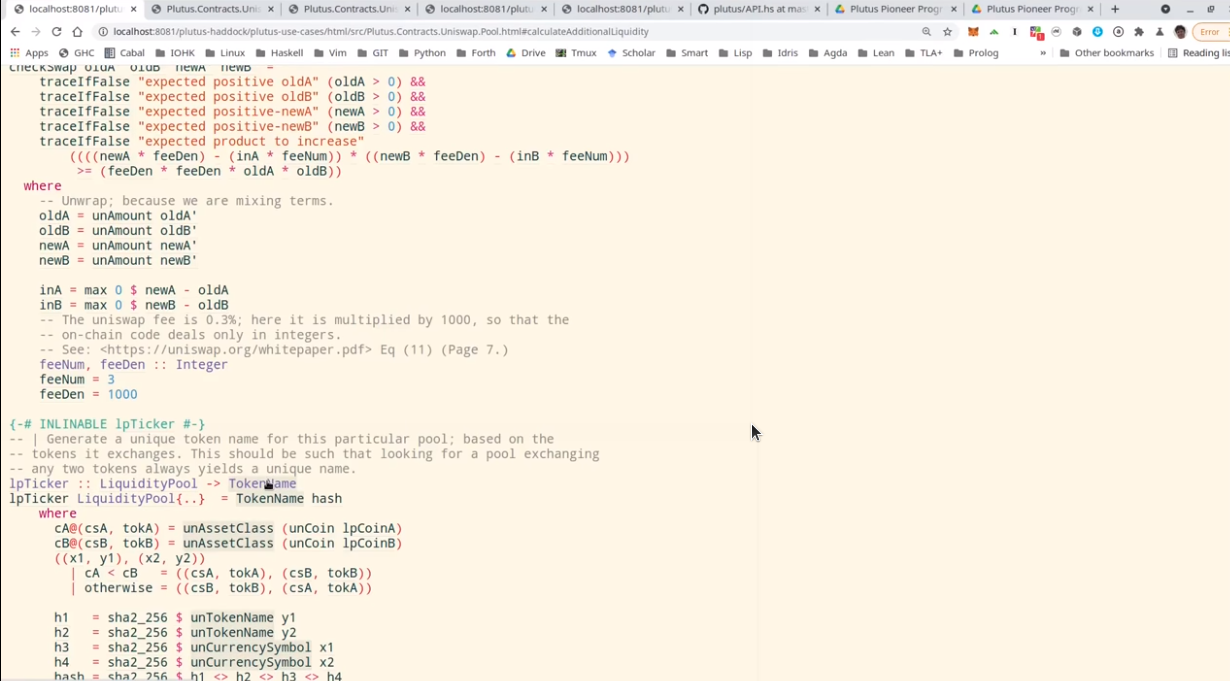
Task: Open the Apps grid shortcut
Action: [x=30, y=53]
